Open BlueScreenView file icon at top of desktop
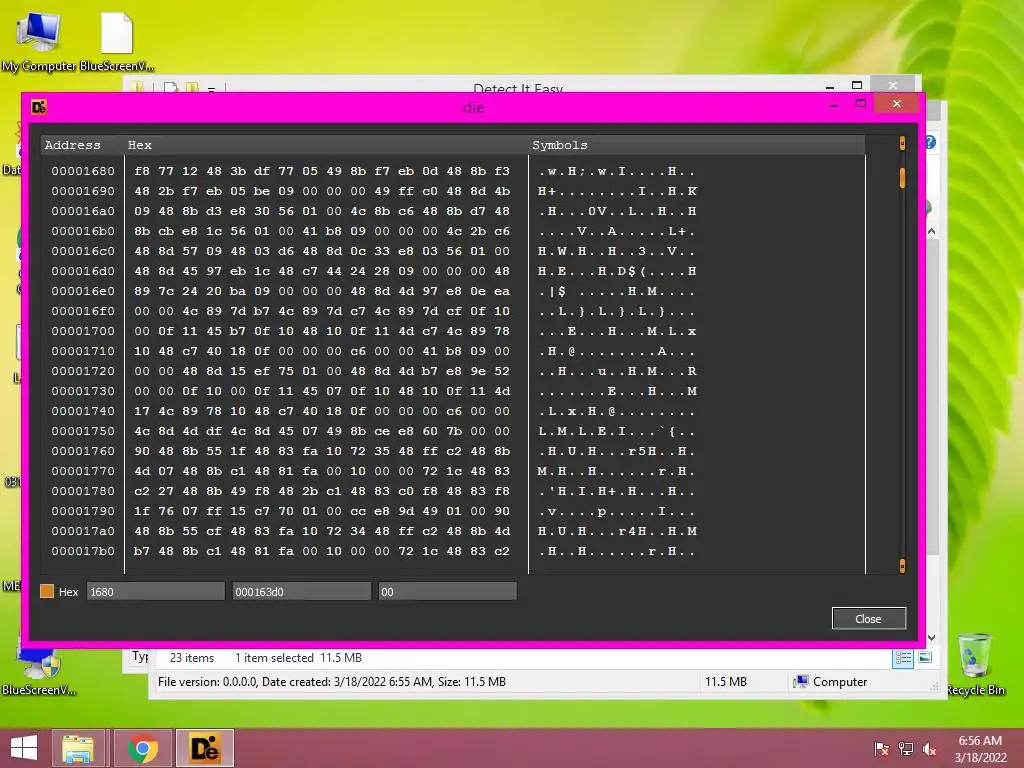This screenshot has height=768, width=1024. coord(117,42)
